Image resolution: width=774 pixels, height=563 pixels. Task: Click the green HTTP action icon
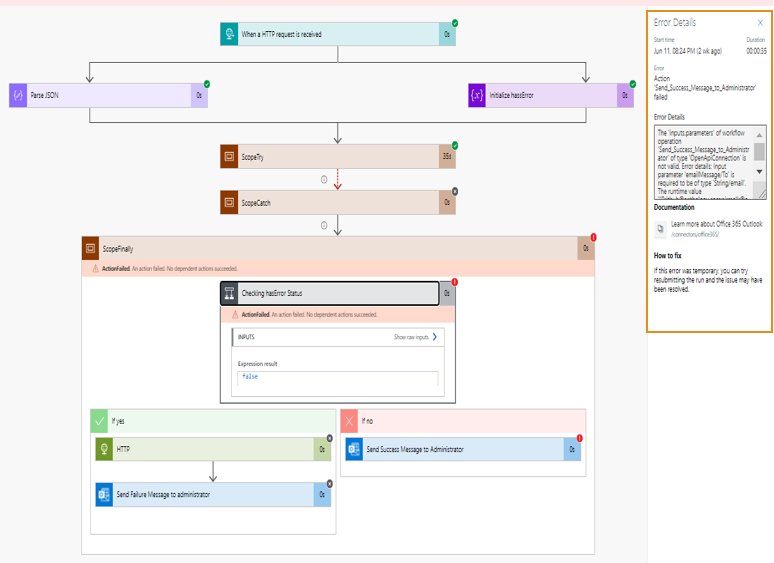(x=104, y=450)
